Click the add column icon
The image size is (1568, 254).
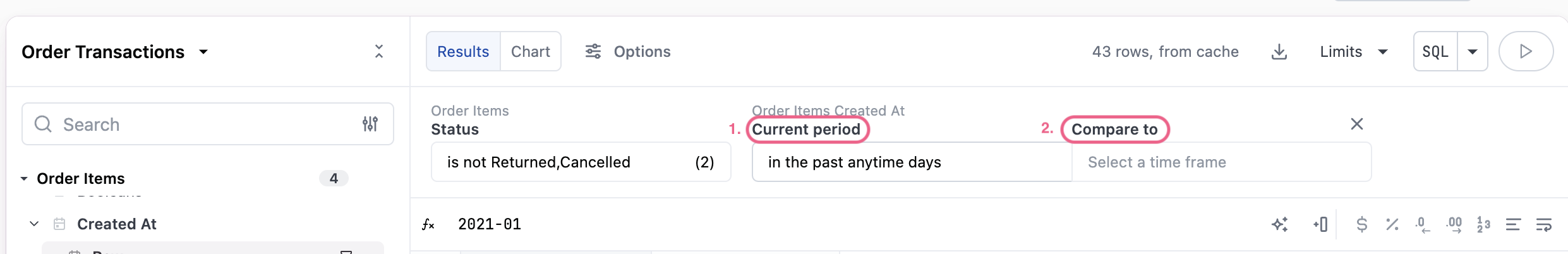(1320, 224)
